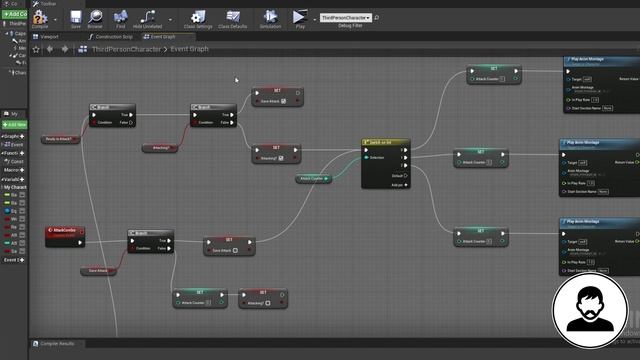The height and width of the screenshot is (360, 640).
Task: Select the Switch on Int node header
Action: pyautogui.click(x=386, y=142)
